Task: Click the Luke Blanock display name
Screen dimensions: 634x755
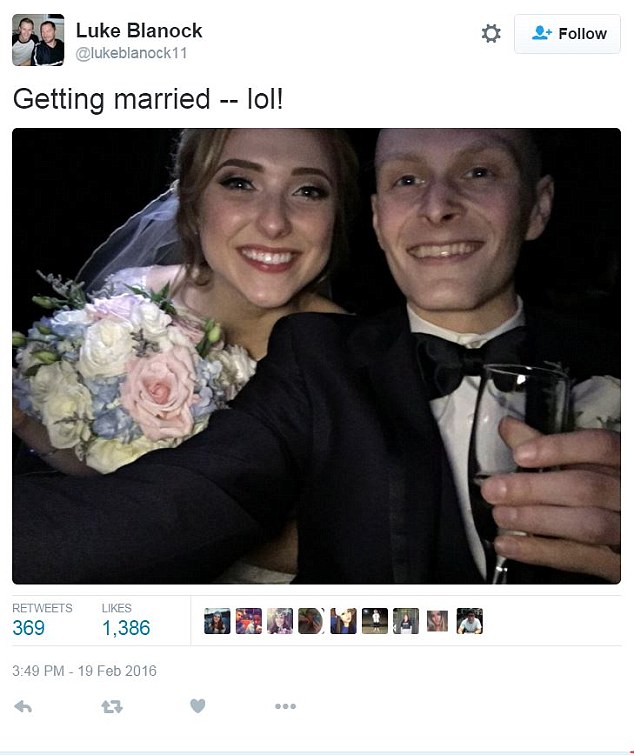Action: click(x=139, y=31)
